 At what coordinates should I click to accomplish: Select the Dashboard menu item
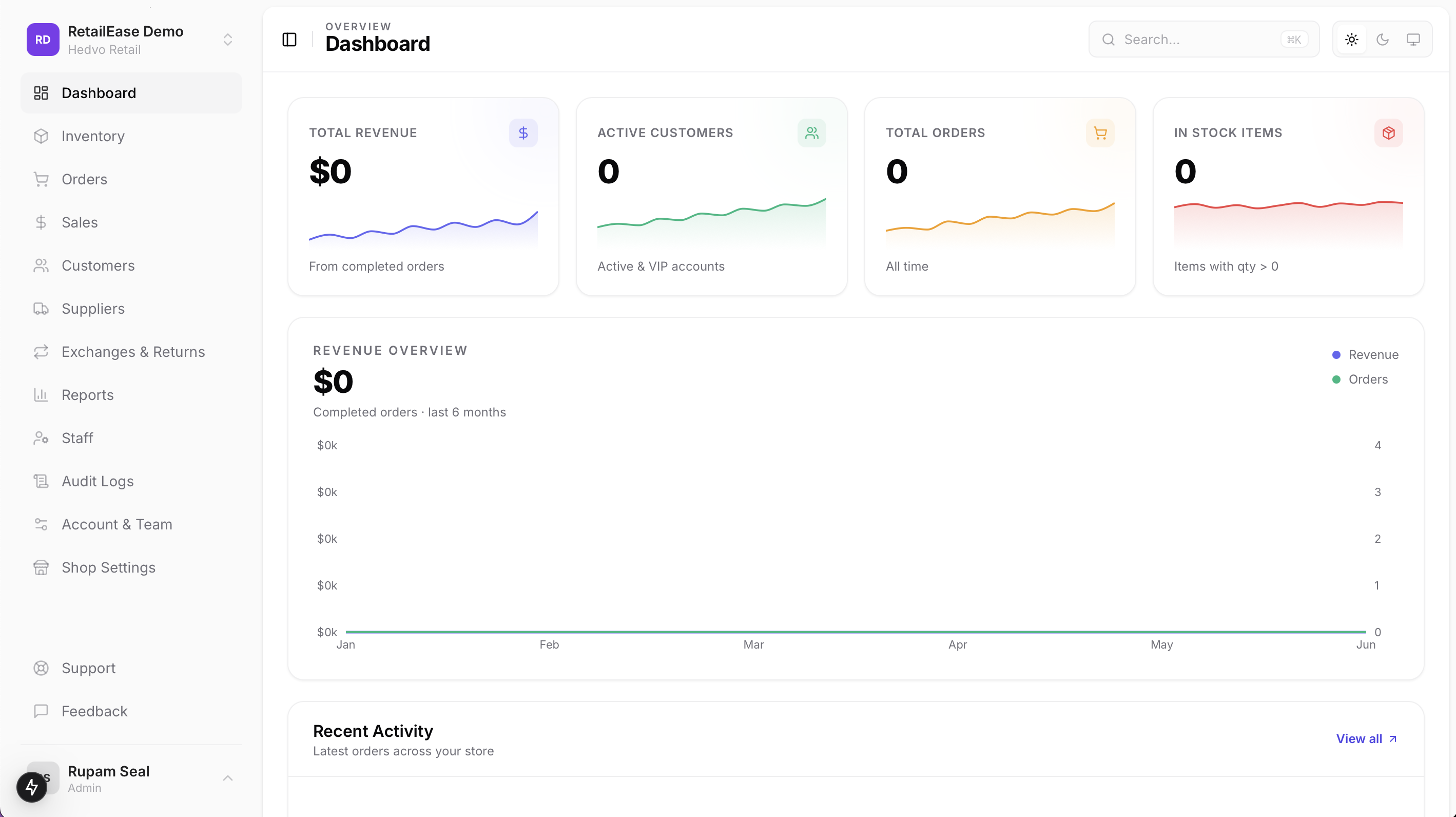131,93
